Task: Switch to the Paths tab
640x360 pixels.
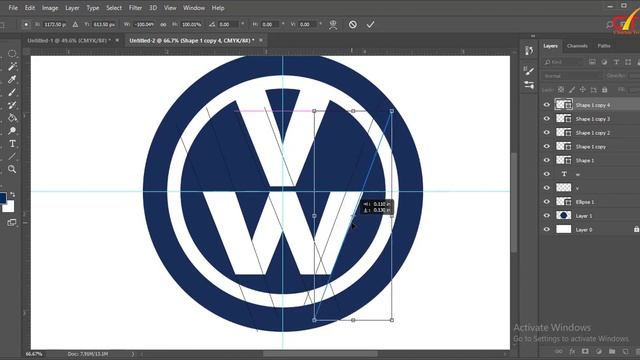Action: [x=604, y=46]
